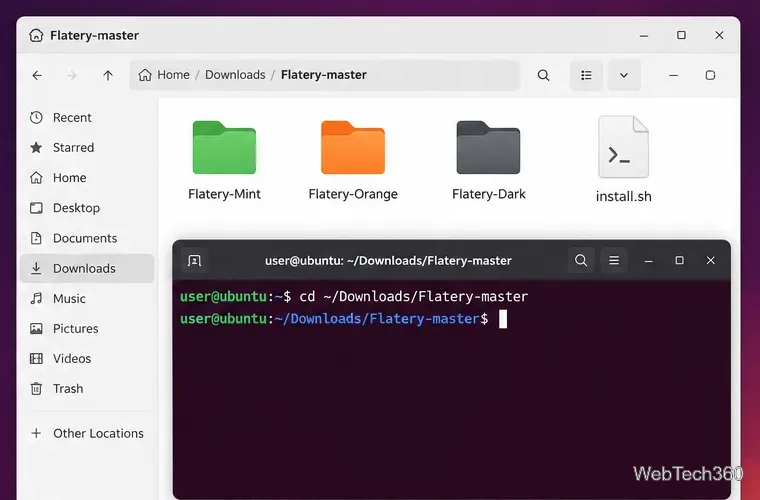760x500 pixels.
Task: Open terminal hamburger menu
Action: pos(614,261)
